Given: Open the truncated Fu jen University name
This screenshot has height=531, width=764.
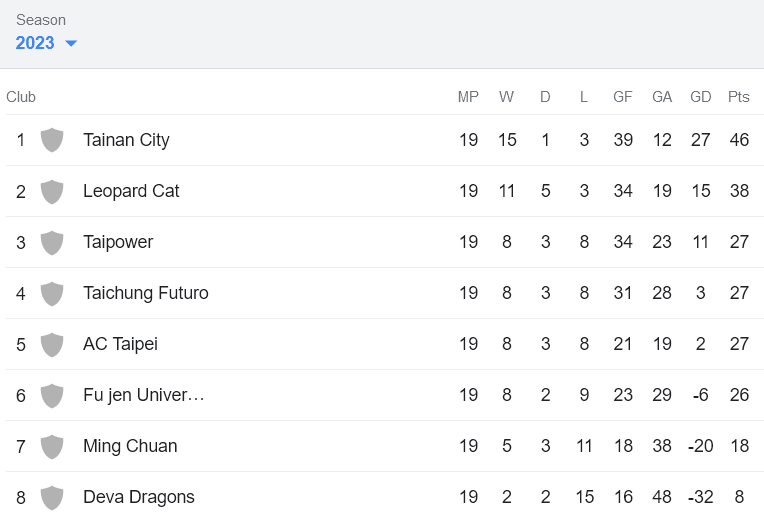Looking at the screenshot, I should click(x=143, y=395).
